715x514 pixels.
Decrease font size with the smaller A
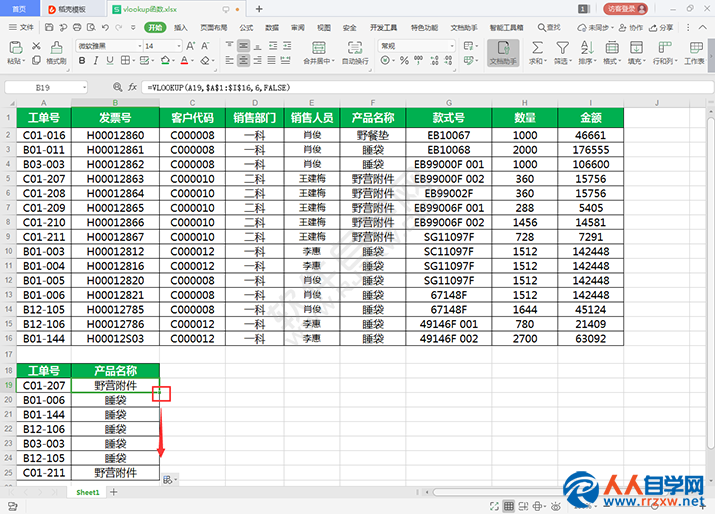click(x=205, y=46)
